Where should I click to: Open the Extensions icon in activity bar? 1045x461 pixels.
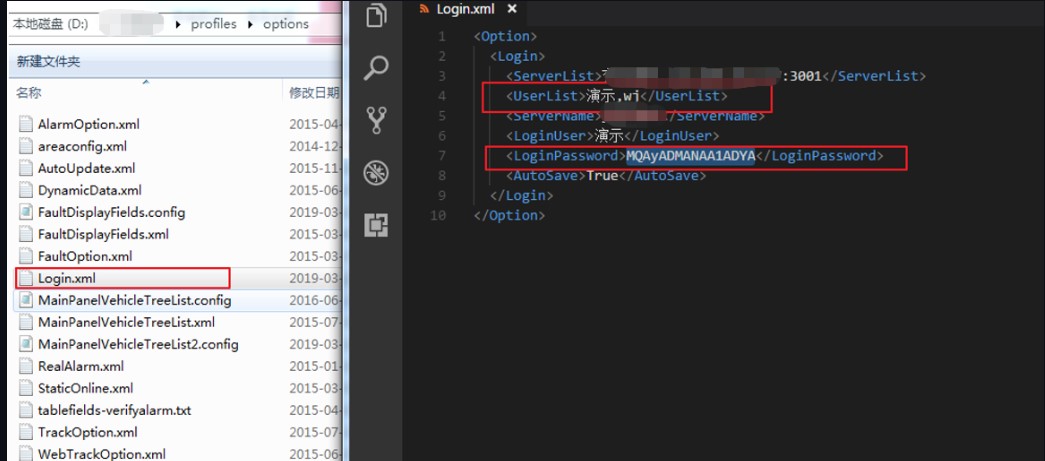377,226
